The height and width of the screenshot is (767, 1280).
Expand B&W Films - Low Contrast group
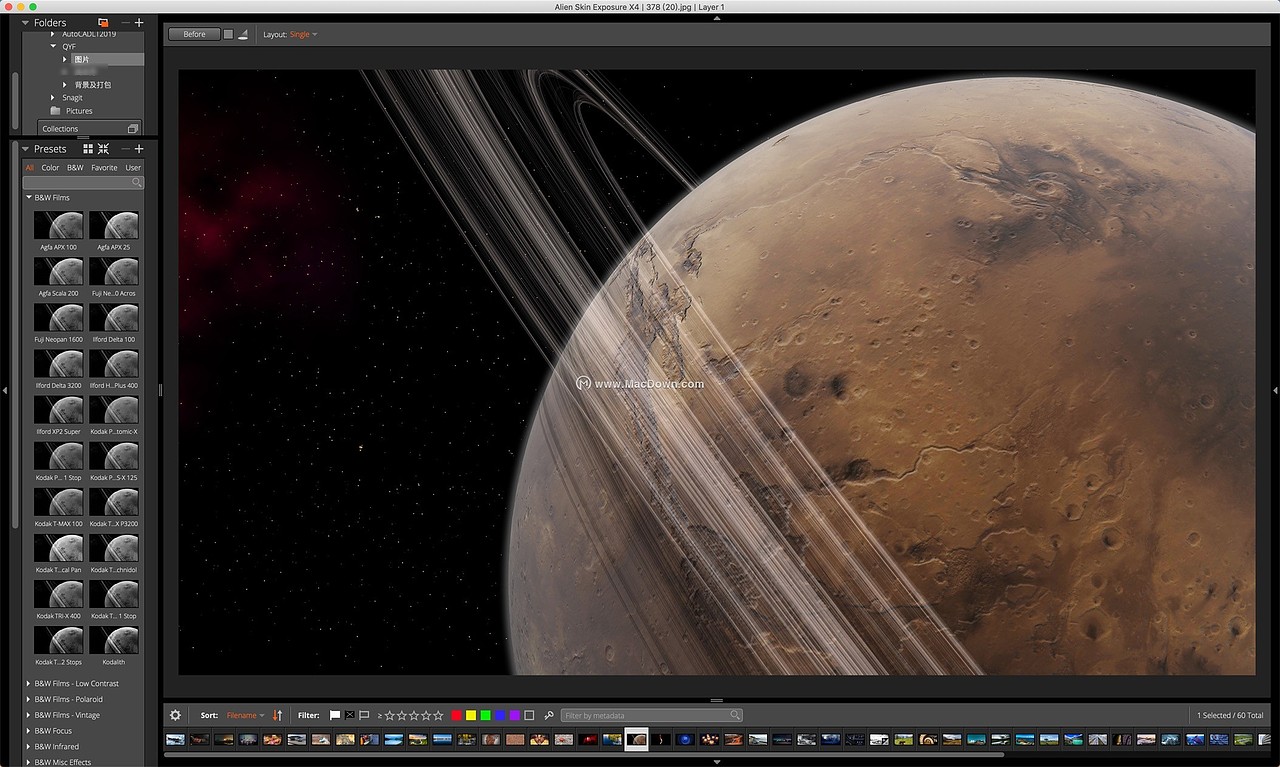[x=28, y=684]
